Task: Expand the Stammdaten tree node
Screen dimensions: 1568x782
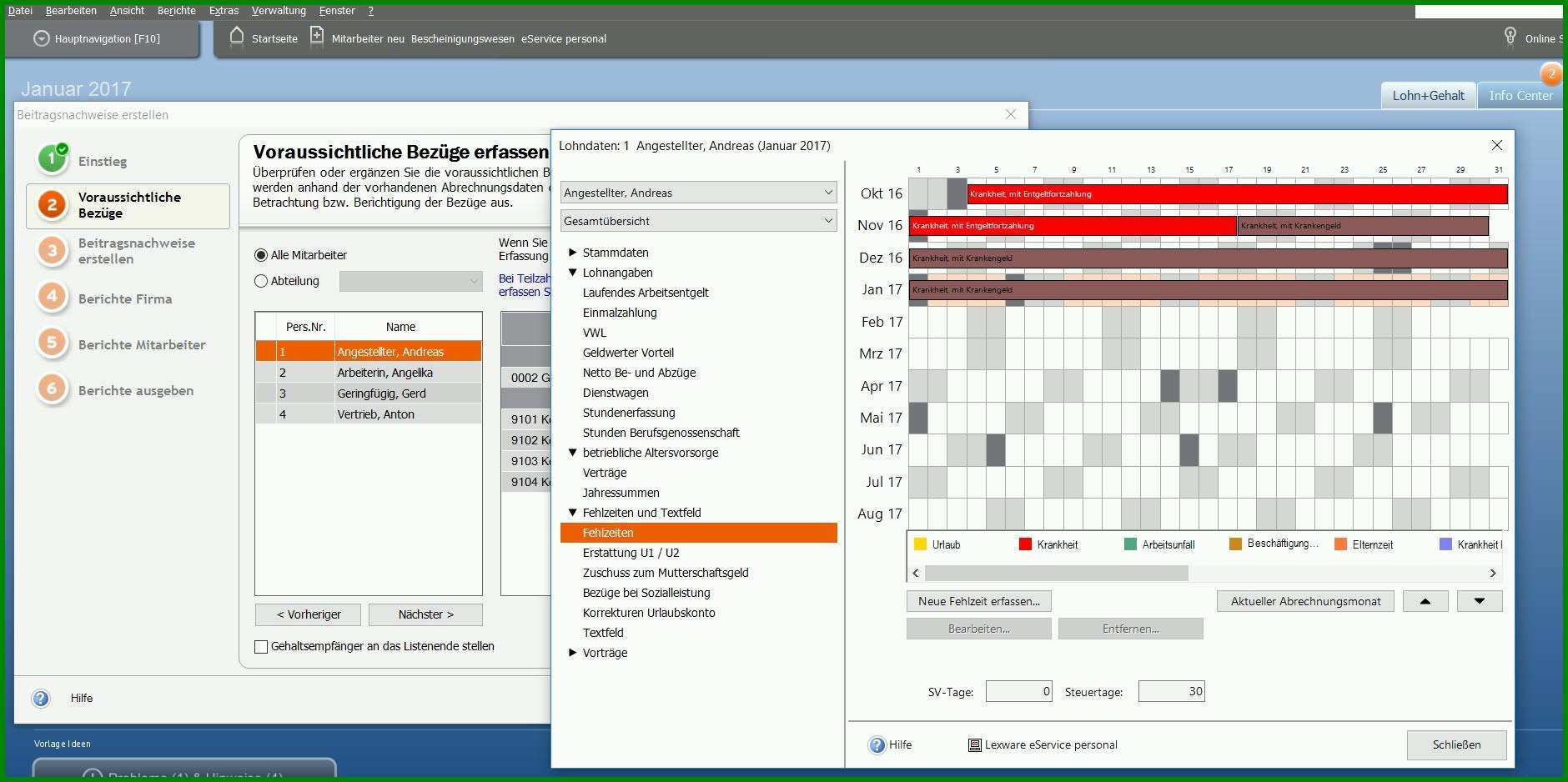Action: 572,252
